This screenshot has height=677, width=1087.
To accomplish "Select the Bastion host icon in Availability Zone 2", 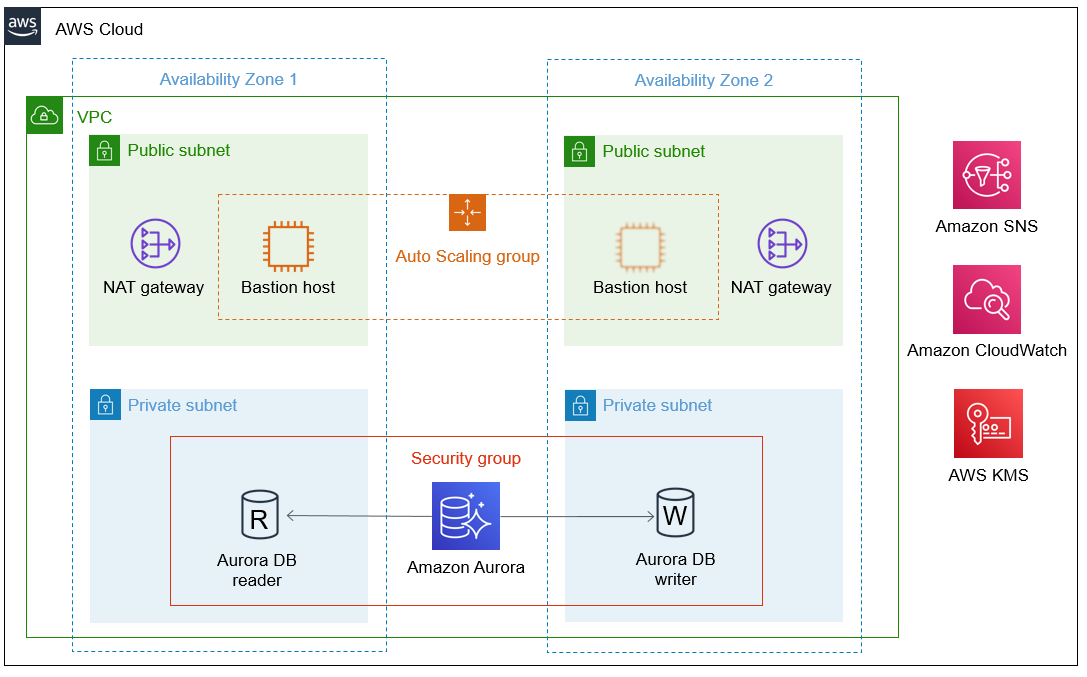I will (x=640, y=243).
